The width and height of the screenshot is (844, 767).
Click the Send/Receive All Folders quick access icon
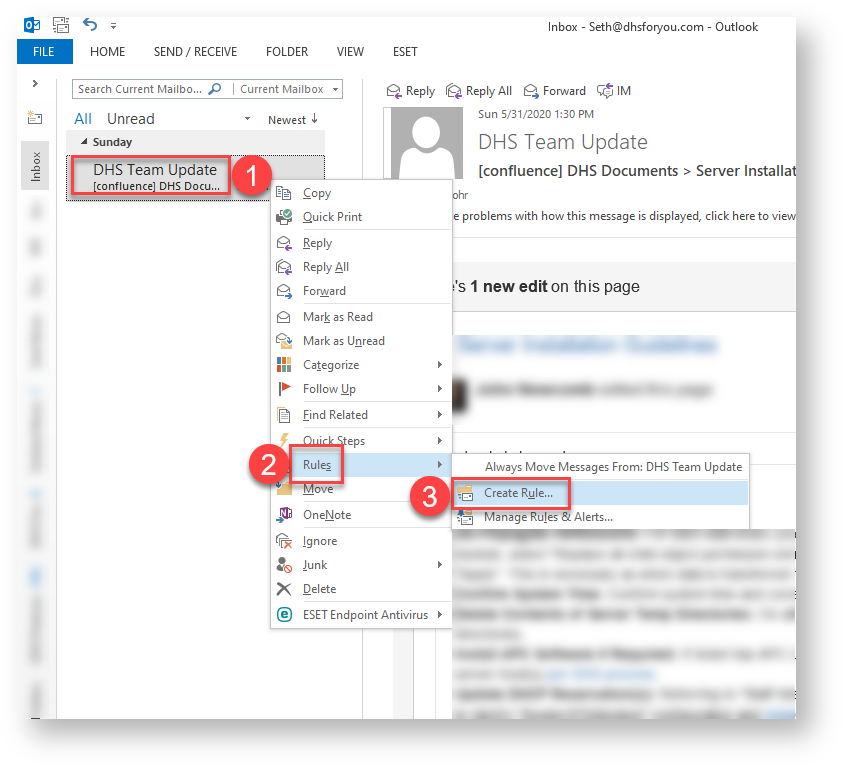click(61, 25)
